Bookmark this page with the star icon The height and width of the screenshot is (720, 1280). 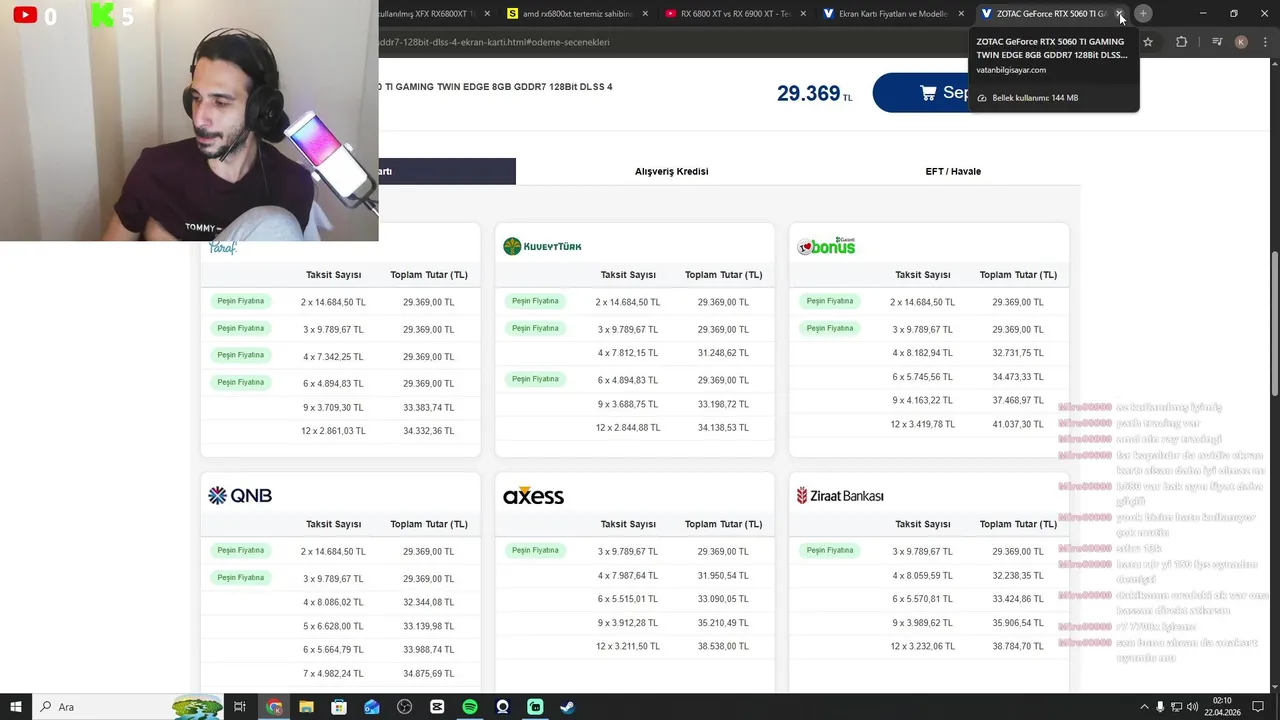point(1148,42)
